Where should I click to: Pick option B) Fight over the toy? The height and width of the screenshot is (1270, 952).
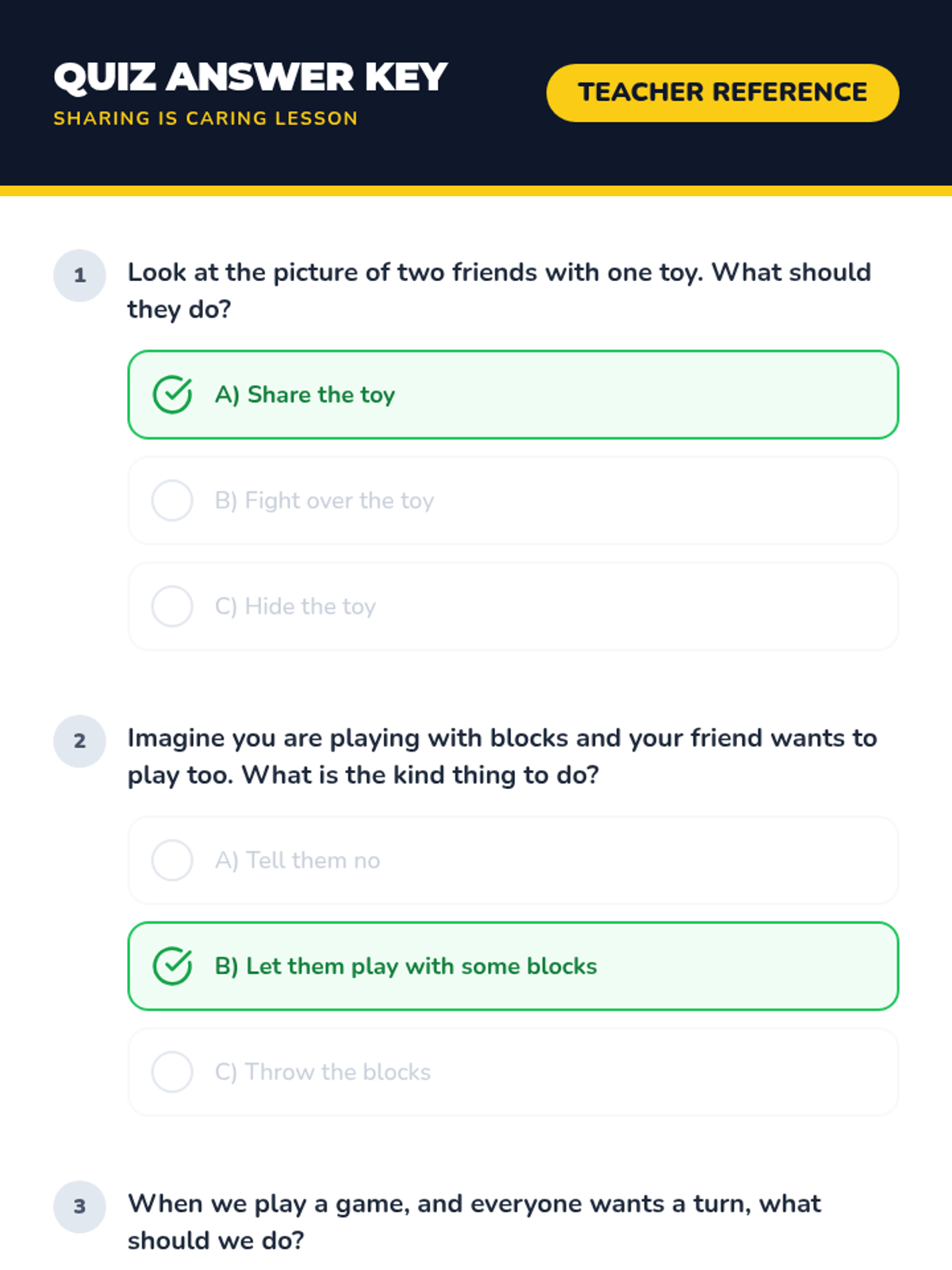(x=512, y=501)
